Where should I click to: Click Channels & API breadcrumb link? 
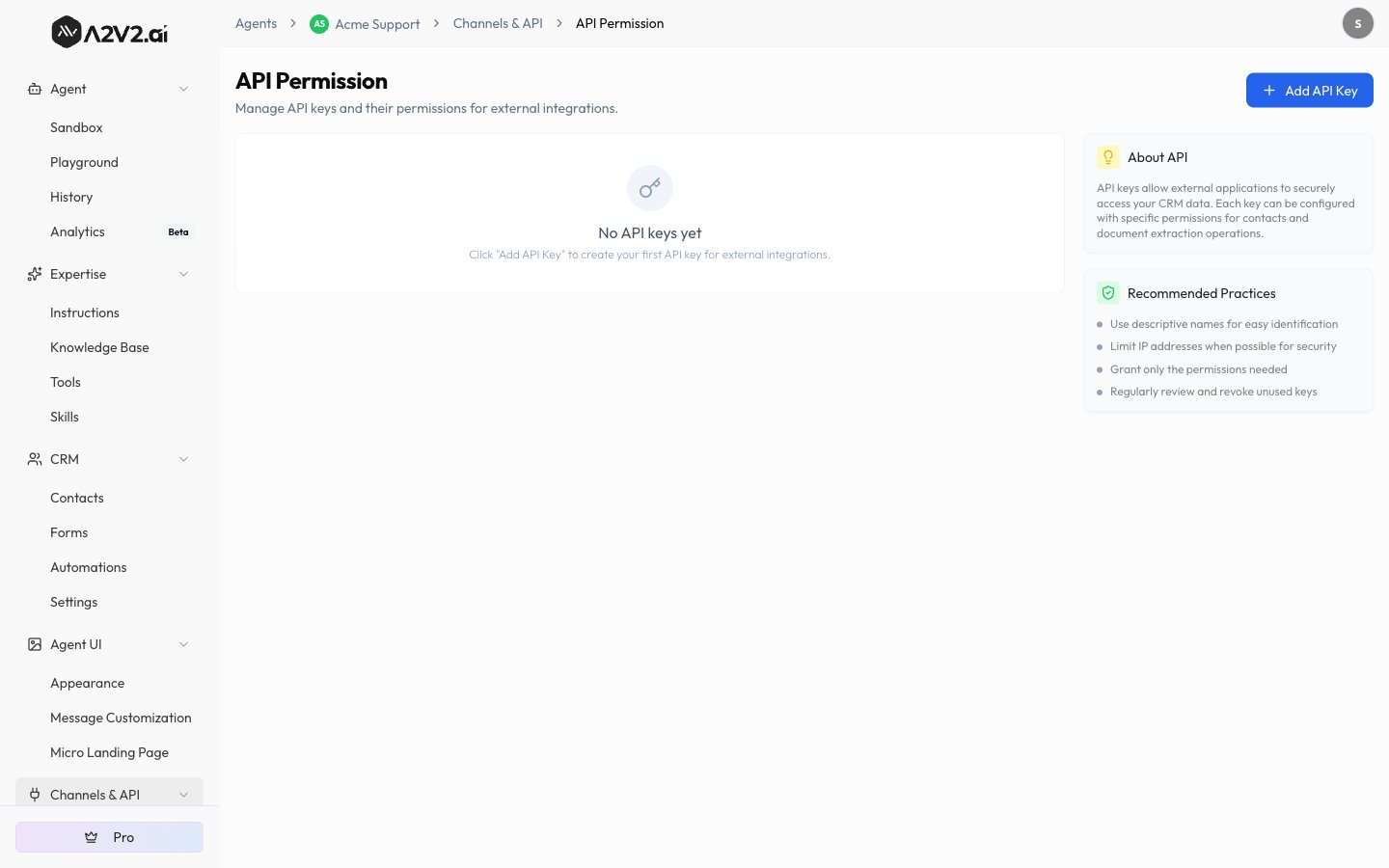[x=498, y=23]
